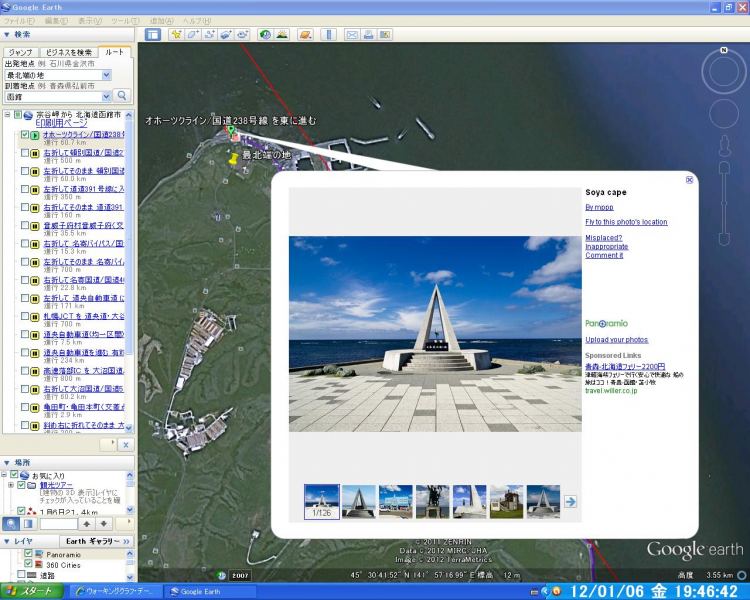Switch between Earth, Sky and planets icon
This screenshot has width=750, height=600.
pyautogui.click(x=305, y=34)
